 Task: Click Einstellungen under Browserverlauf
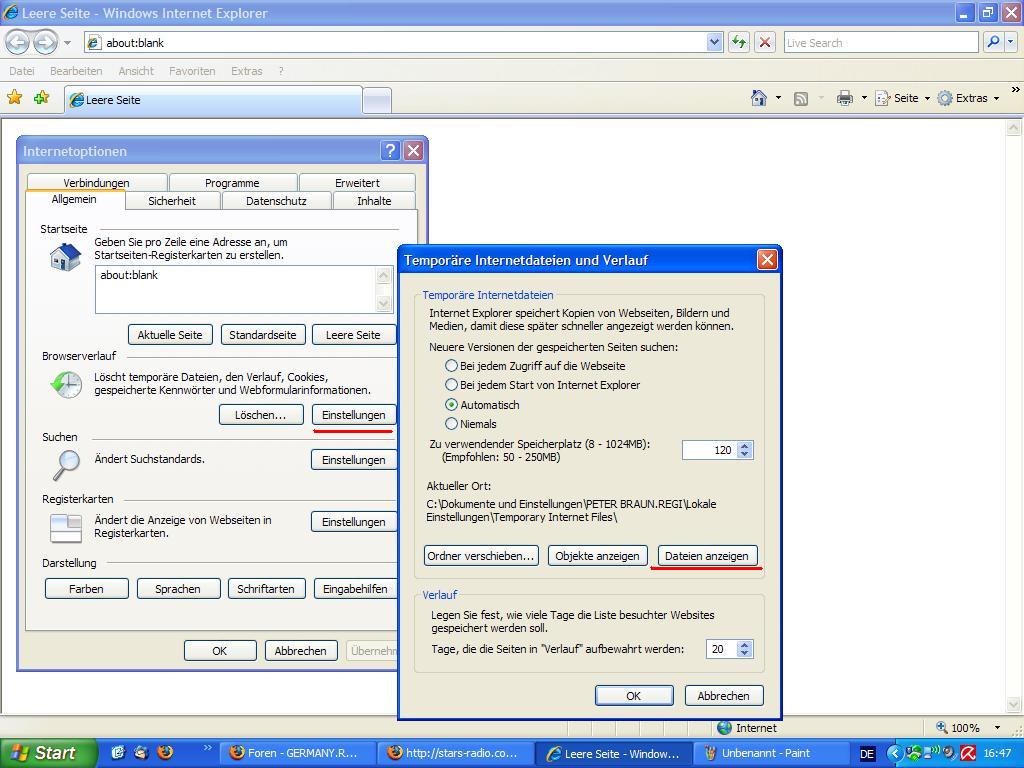[x=353, y=415]
